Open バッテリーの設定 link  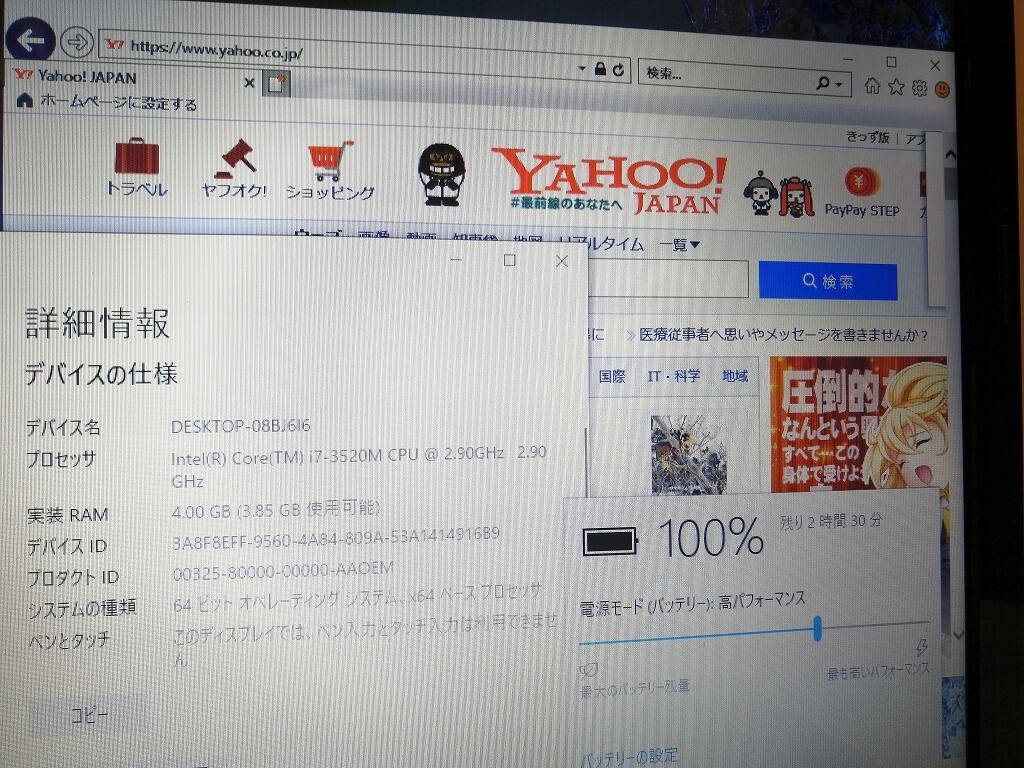pyautogui.click(x=628, y=758)
